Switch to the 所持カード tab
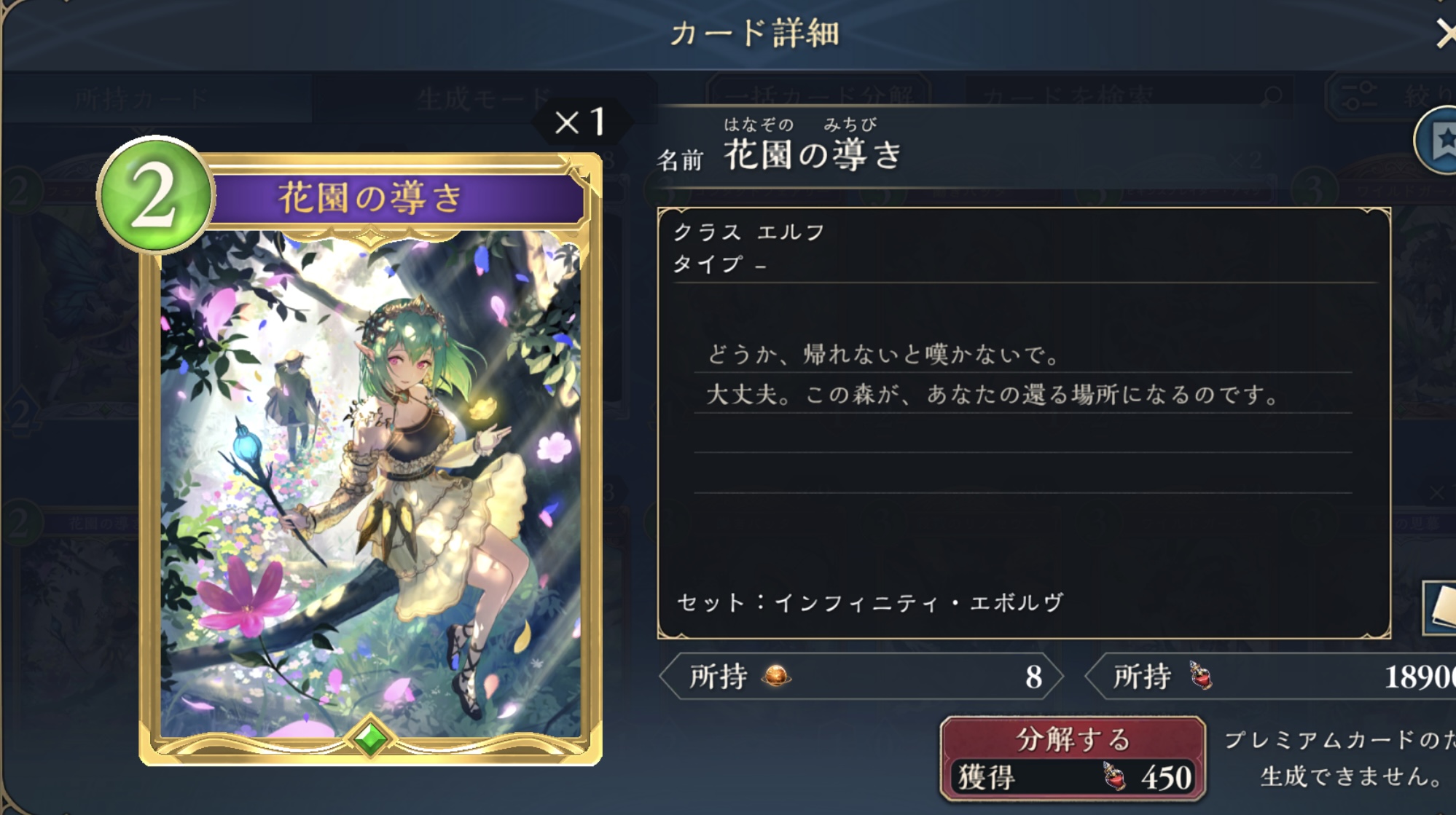This screenshot has height=815, width=1456. point(142,98)
